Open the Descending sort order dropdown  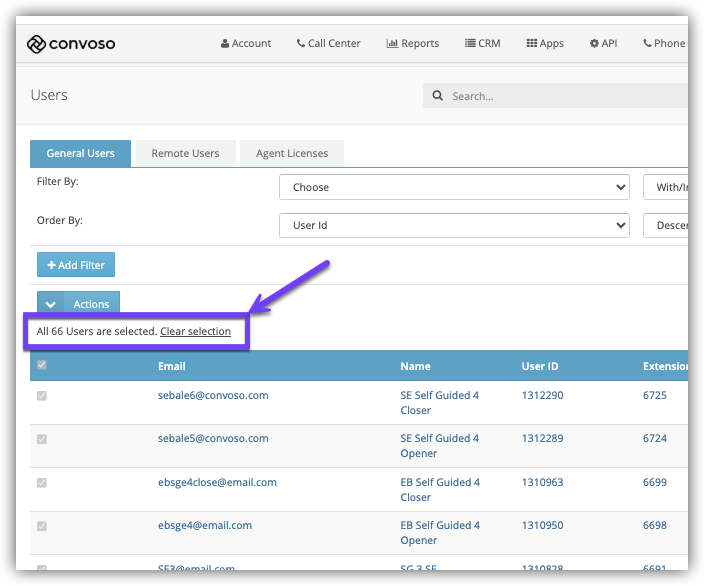pos(665,225)
